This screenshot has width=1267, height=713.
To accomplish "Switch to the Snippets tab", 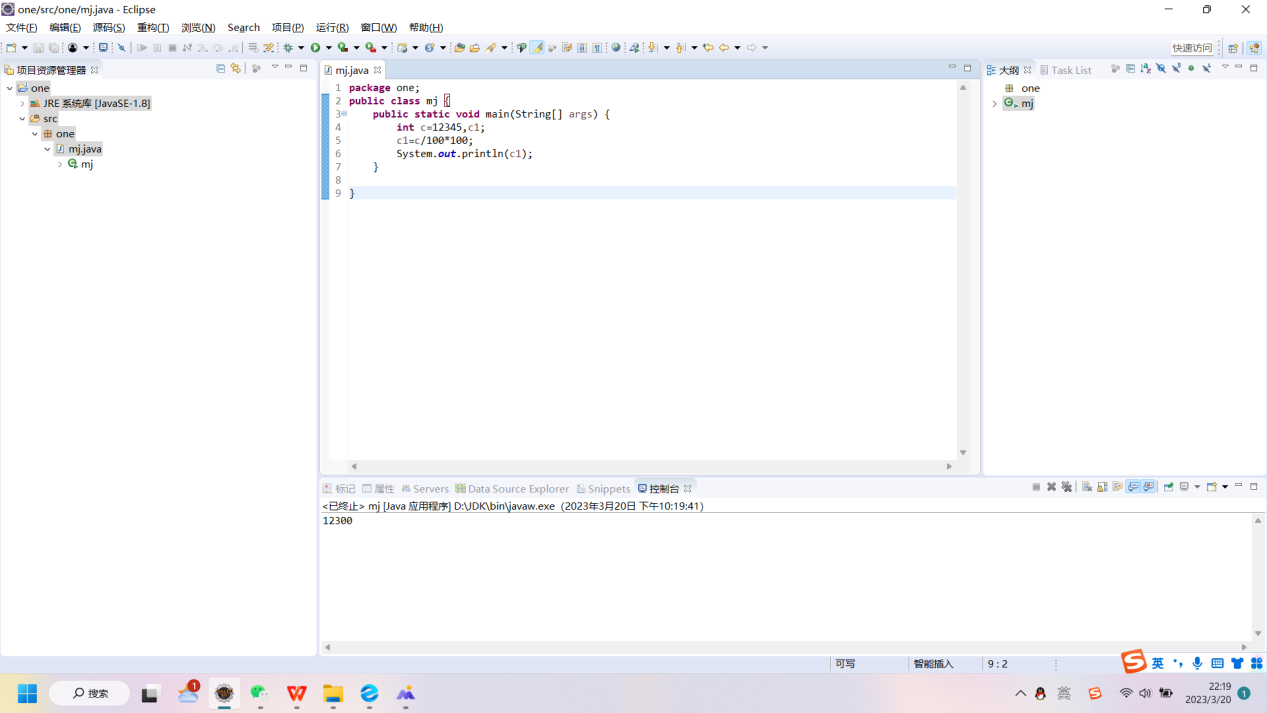I will (603, 489).
